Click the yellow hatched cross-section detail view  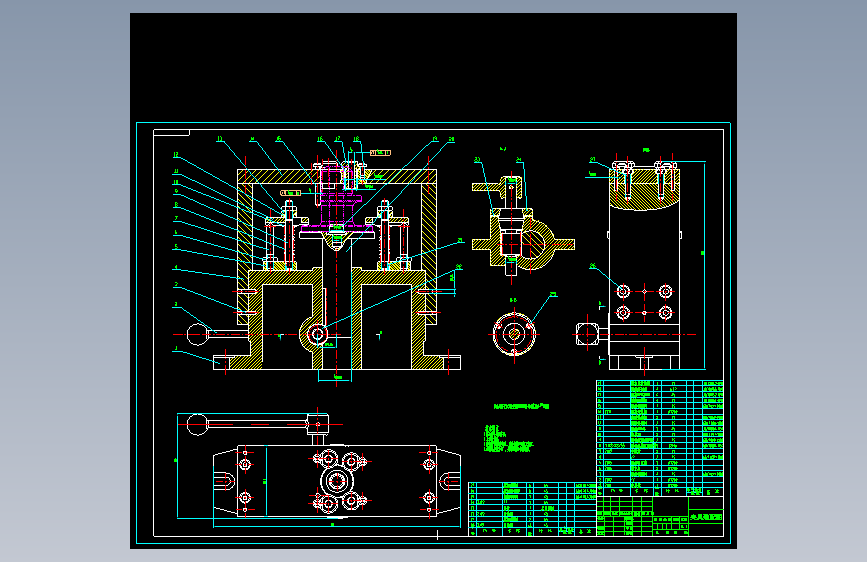(523, 226)
